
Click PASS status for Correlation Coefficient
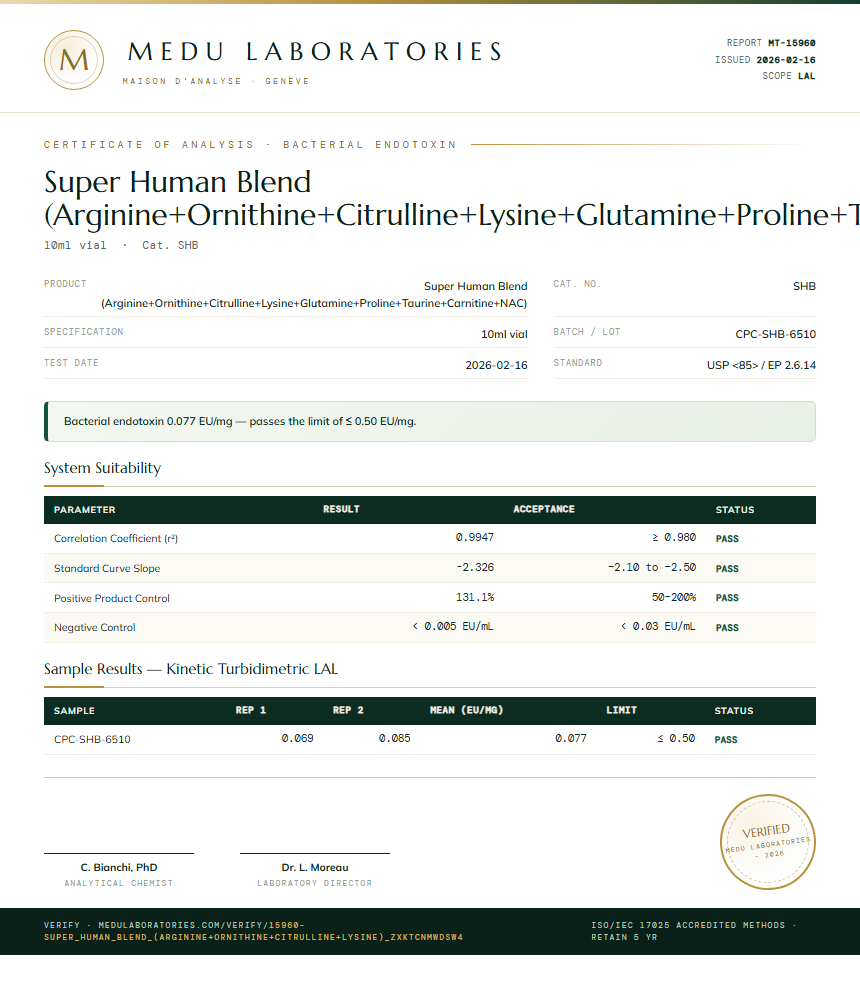[x=727, y=538]
